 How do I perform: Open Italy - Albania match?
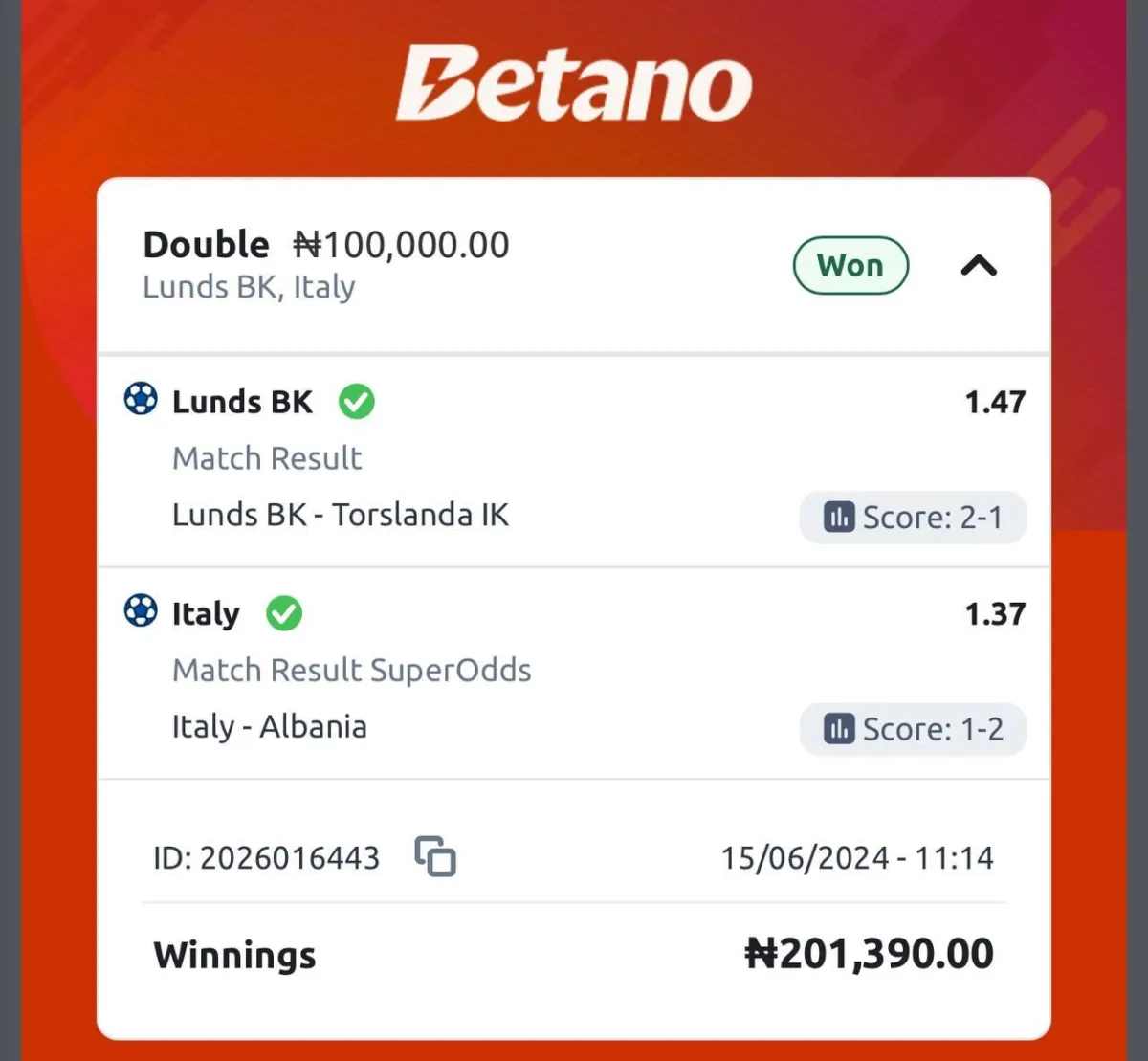[270, 727]
